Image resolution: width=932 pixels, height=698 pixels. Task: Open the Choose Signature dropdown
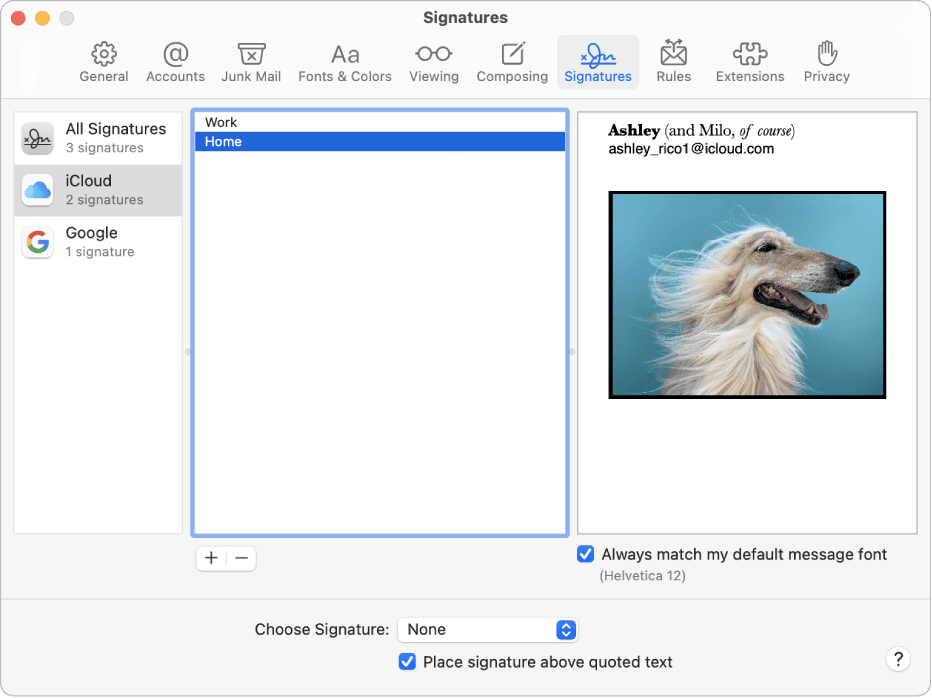click(487, 630)
